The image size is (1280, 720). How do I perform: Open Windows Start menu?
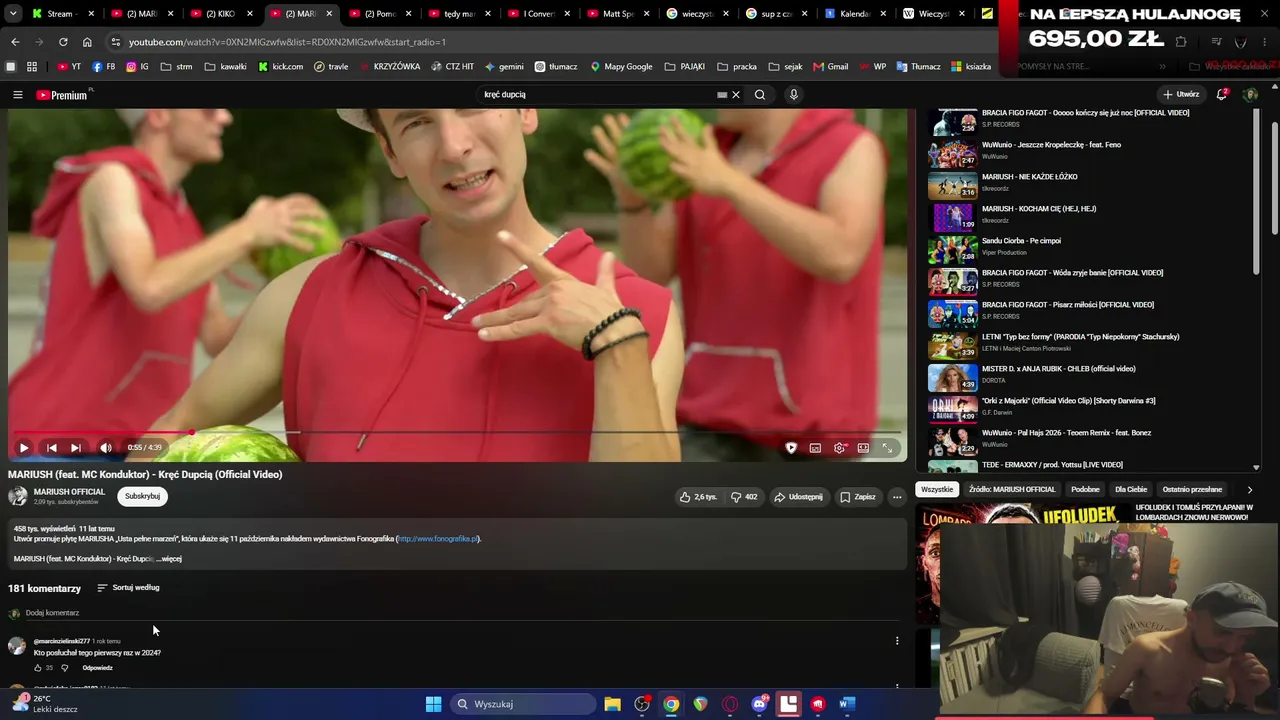coord(433,704)
